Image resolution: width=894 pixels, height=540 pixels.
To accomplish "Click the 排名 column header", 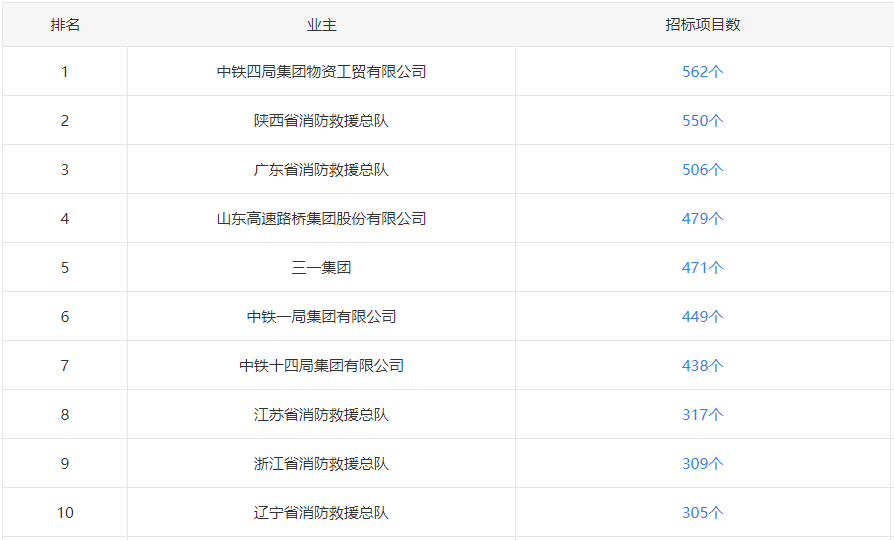I will tap(65, 25).
